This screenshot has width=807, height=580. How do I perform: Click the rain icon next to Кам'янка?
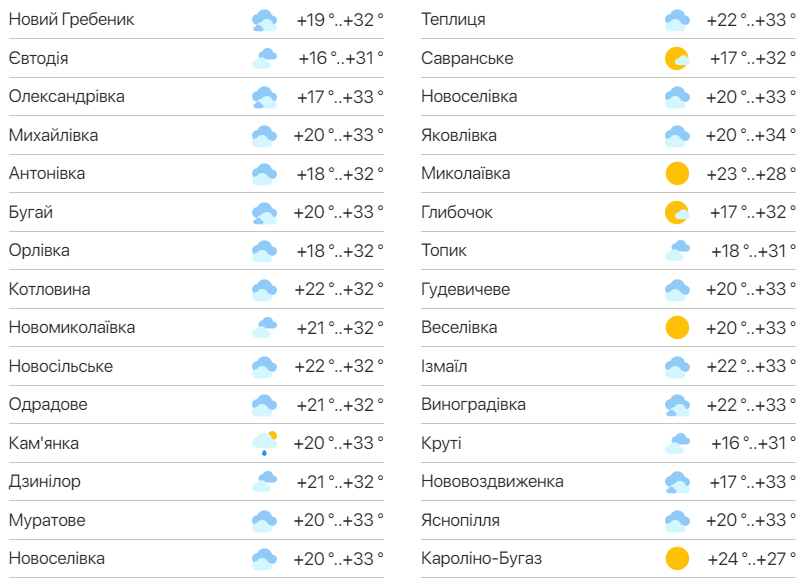click(x=265, y=443)
